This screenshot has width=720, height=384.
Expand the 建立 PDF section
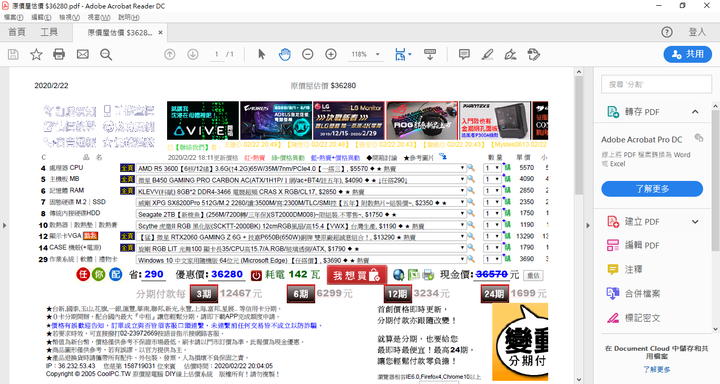[x=695, y=221]
